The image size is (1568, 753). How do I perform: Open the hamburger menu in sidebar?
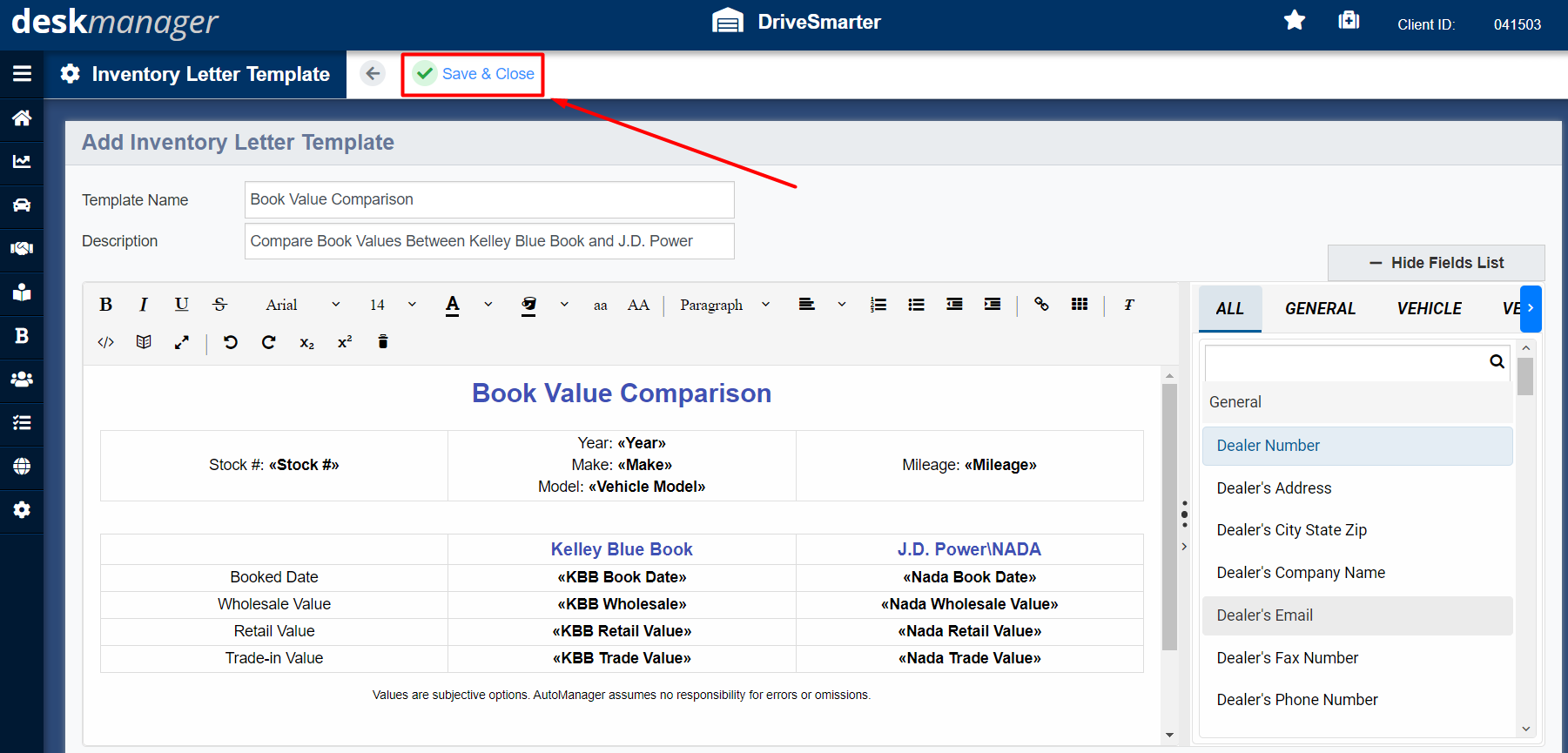coord(22,74)
